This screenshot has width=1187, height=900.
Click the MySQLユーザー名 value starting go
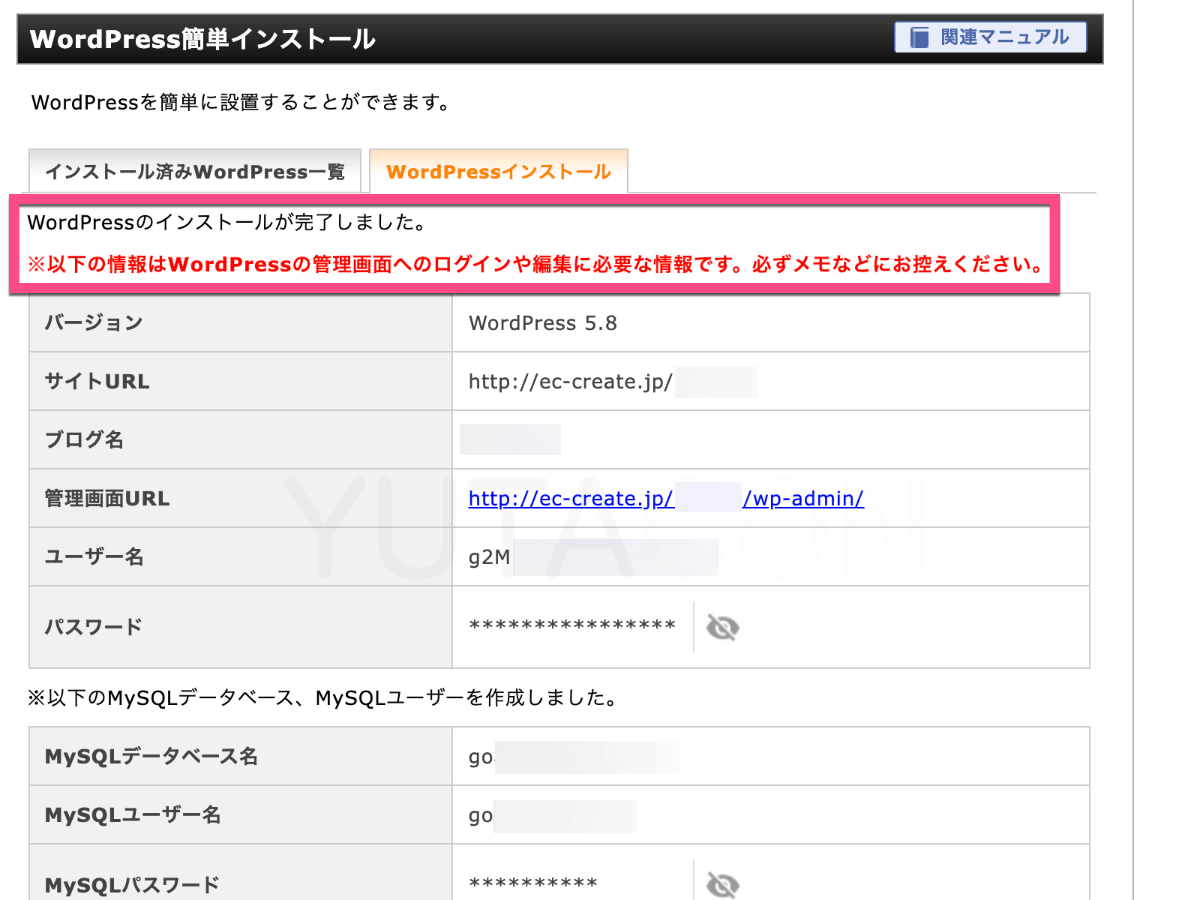pos(481,815)
